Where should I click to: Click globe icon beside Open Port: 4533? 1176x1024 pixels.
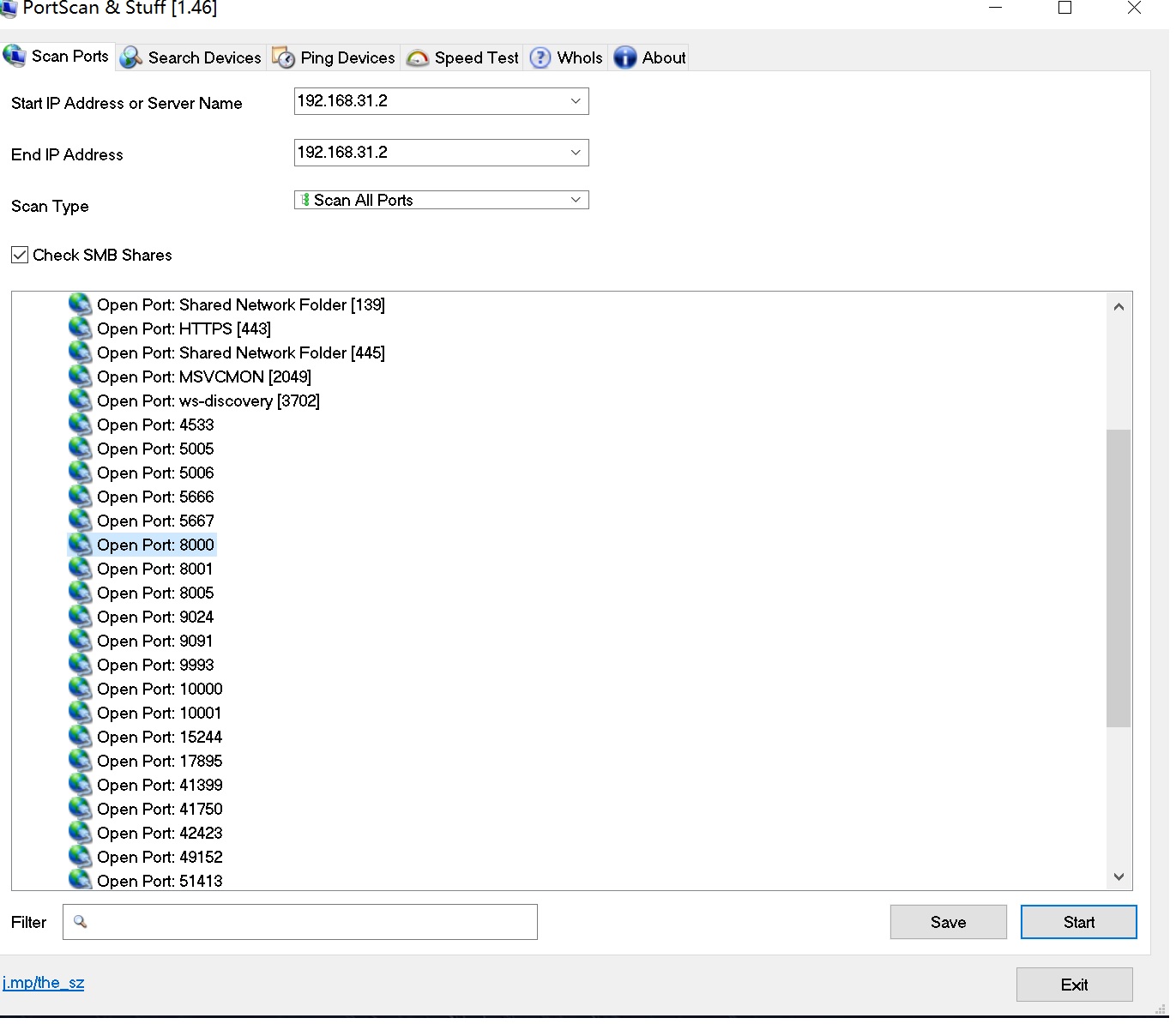(81, 425)
